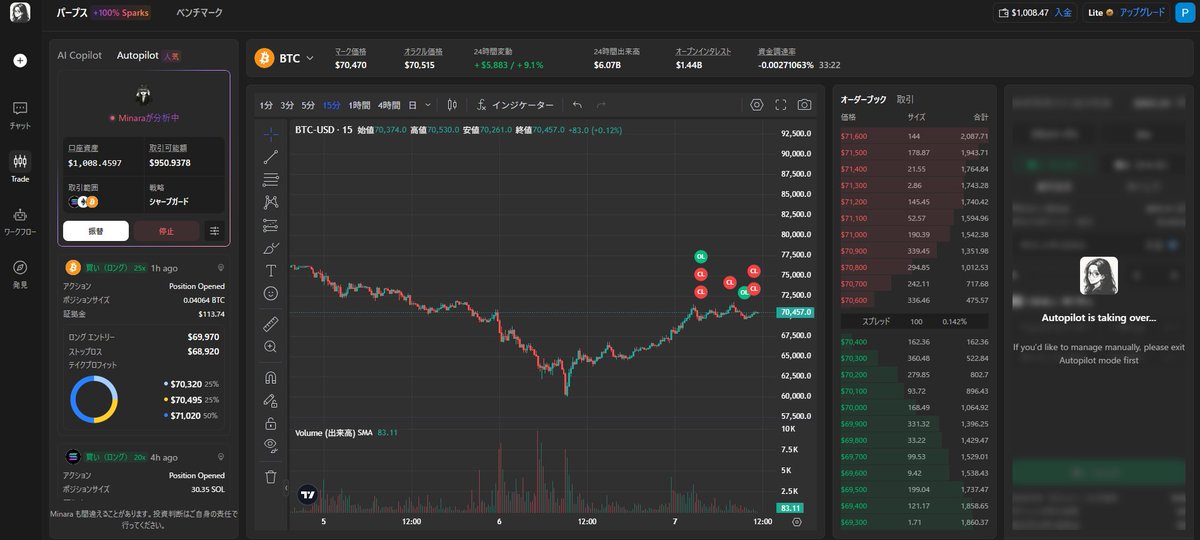Select the crosshair cursor tool

(271, 134)
